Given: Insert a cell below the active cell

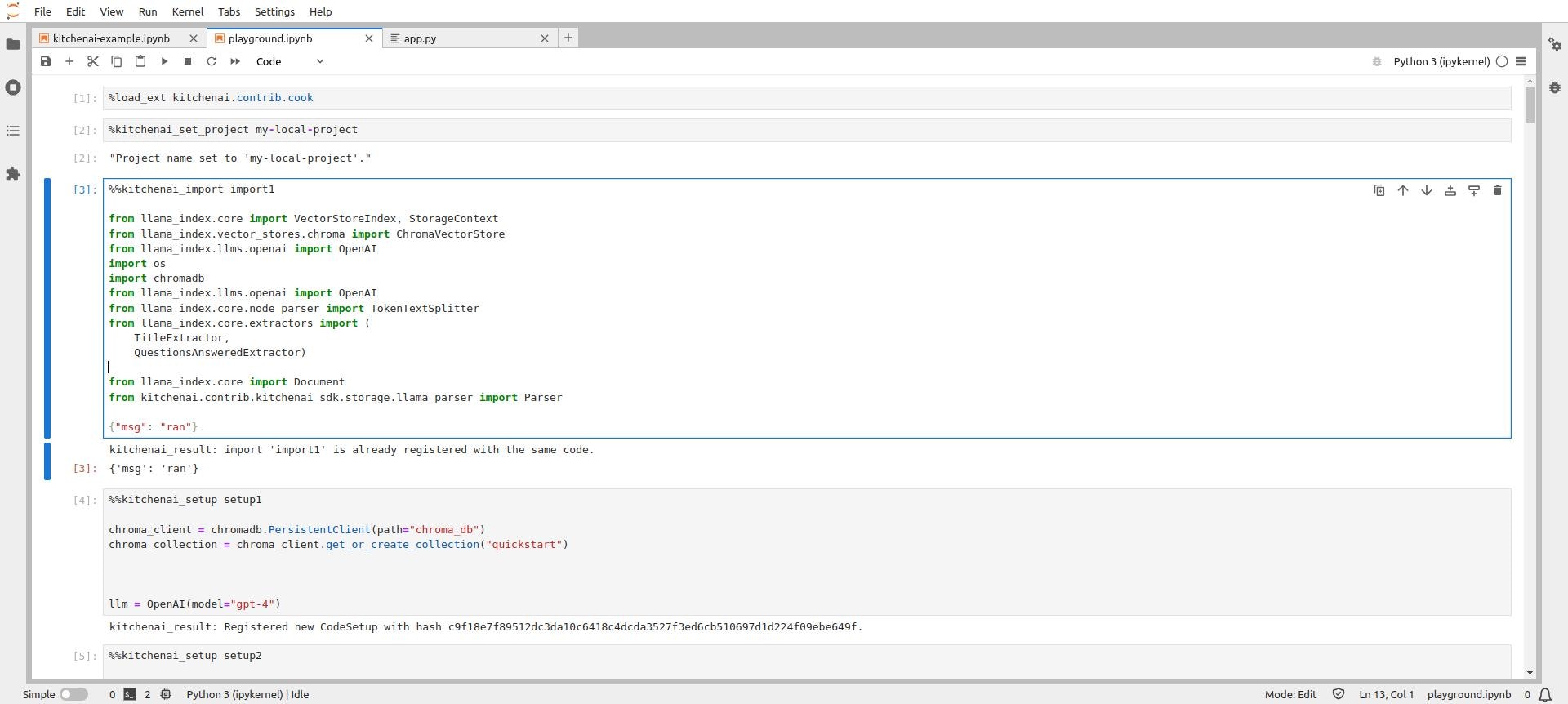Looking at the screenshot, I should click(1474, 190).
